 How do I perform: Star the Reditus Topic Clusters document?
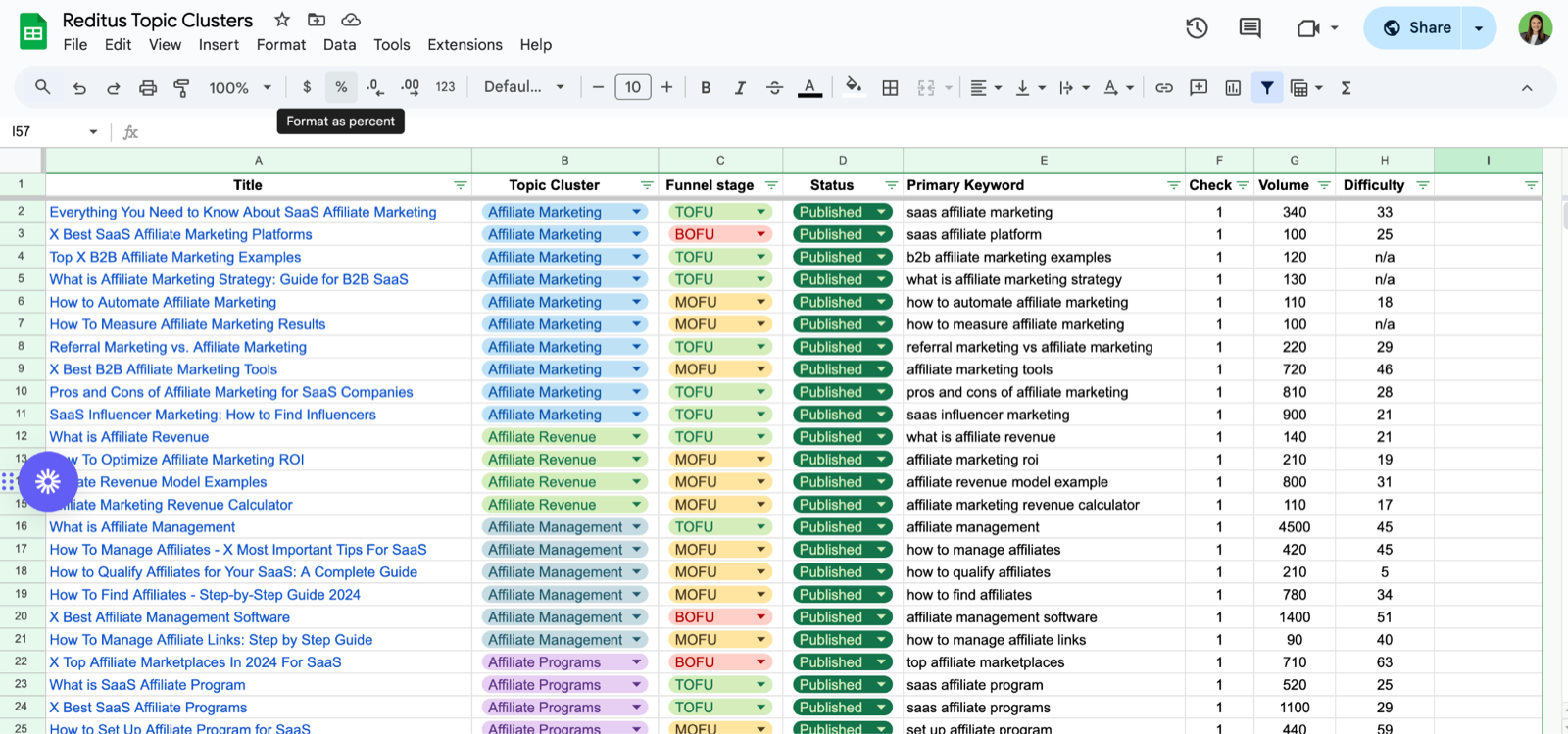tap(282, 20)
